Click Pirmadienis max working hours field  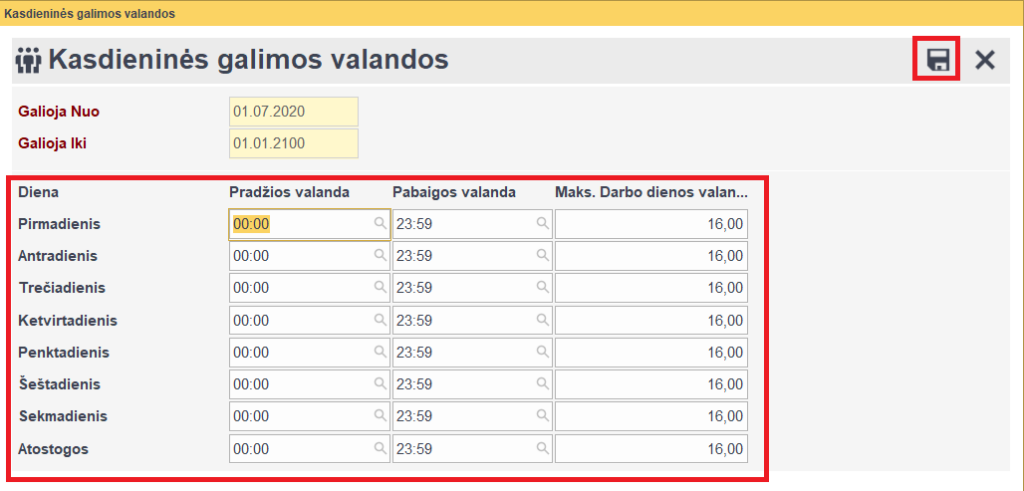651,225
